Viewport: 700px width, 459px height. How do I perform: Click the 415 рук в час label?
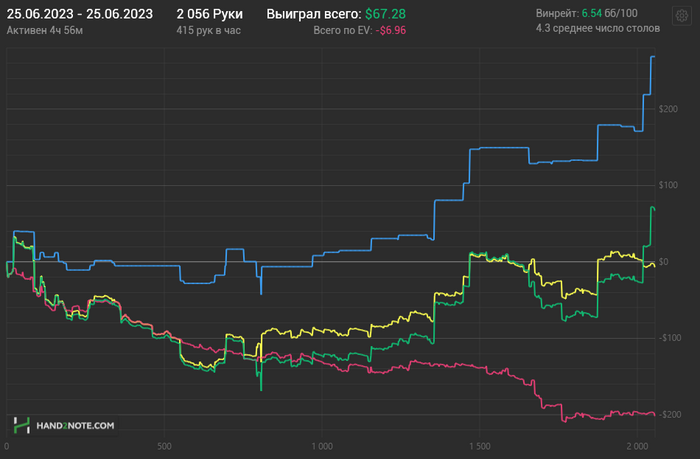coord(208,30)
